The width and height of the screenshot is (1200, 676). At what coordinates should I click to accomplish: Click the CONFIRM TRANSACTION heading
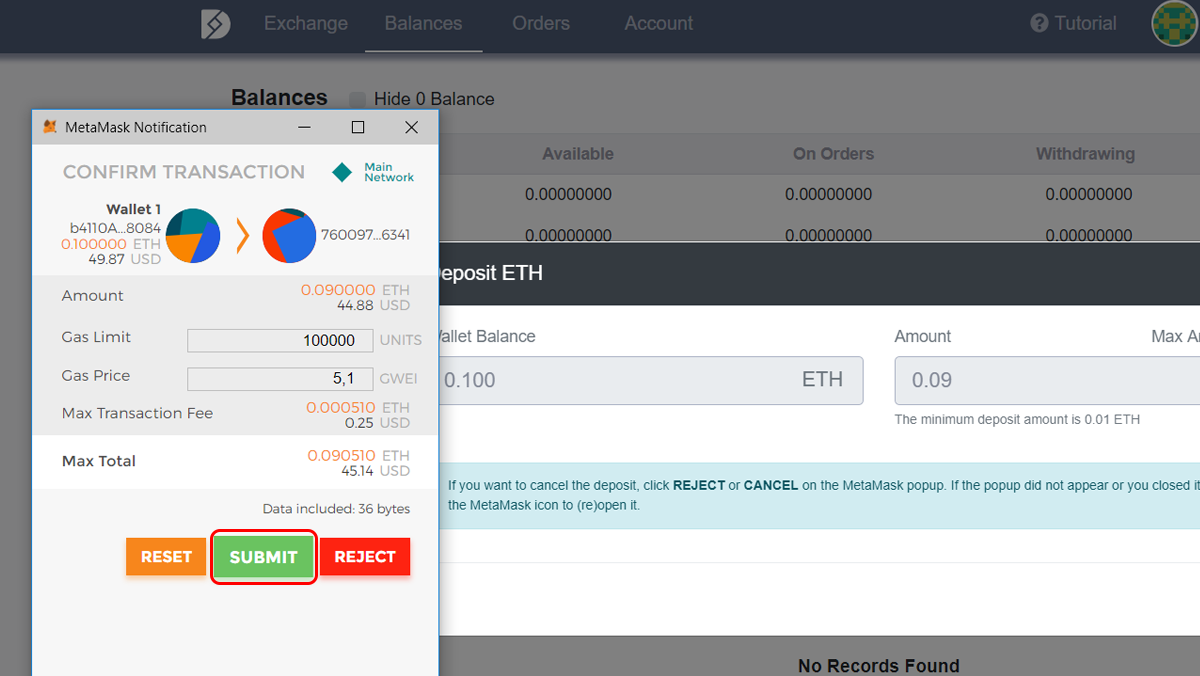click(x=184, y=172)
